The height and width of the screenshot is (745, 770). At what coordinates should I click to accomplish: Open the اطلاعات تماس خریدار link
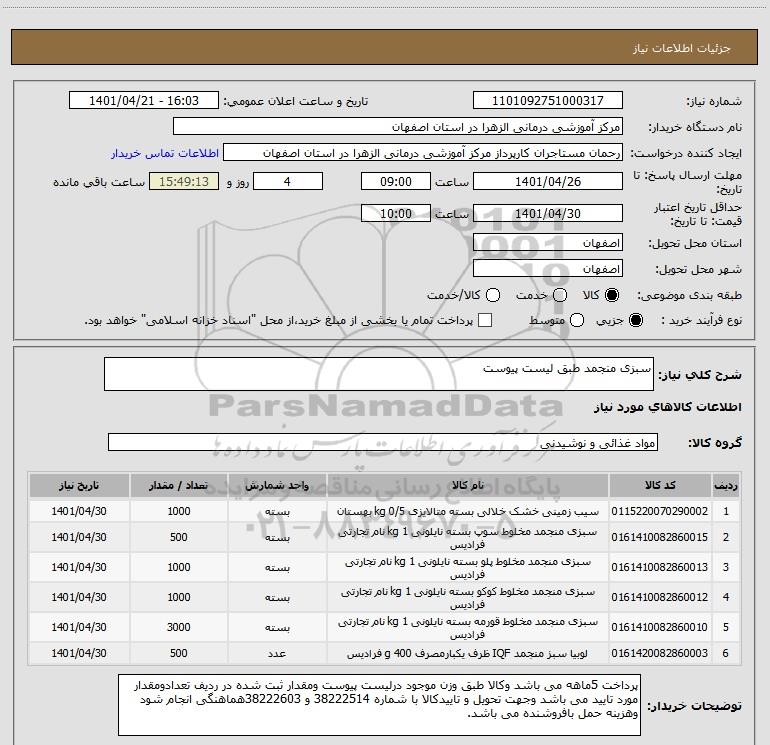165,153
